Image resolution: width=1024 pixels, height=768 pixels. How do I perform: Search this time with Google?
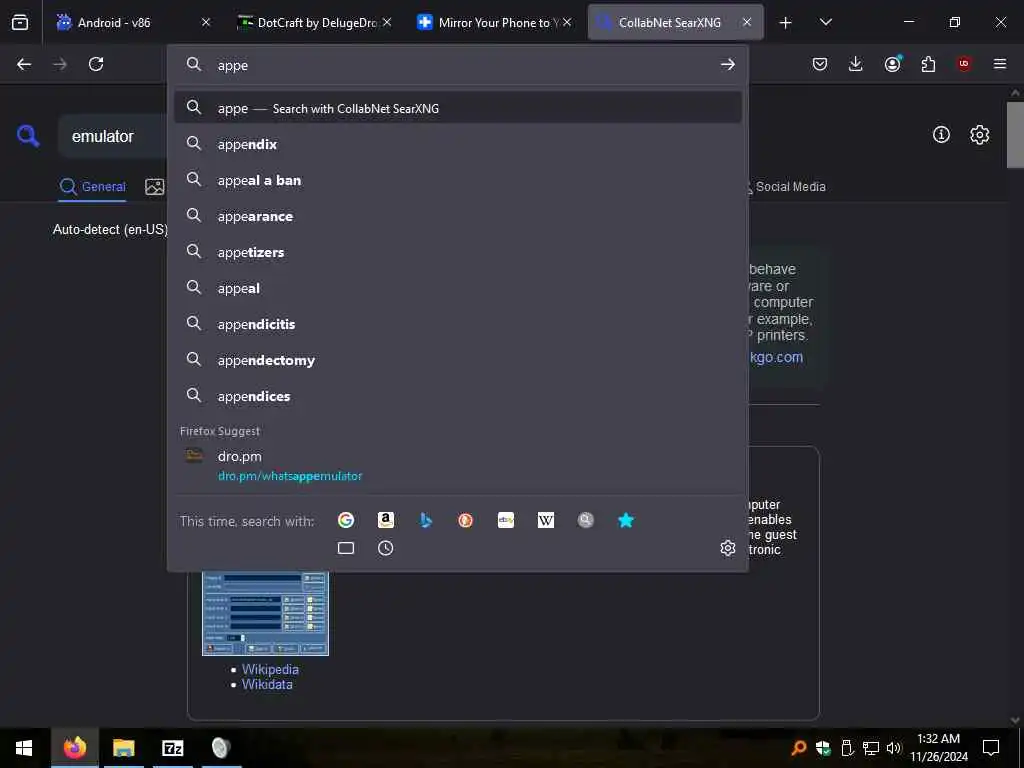(345, 520)
